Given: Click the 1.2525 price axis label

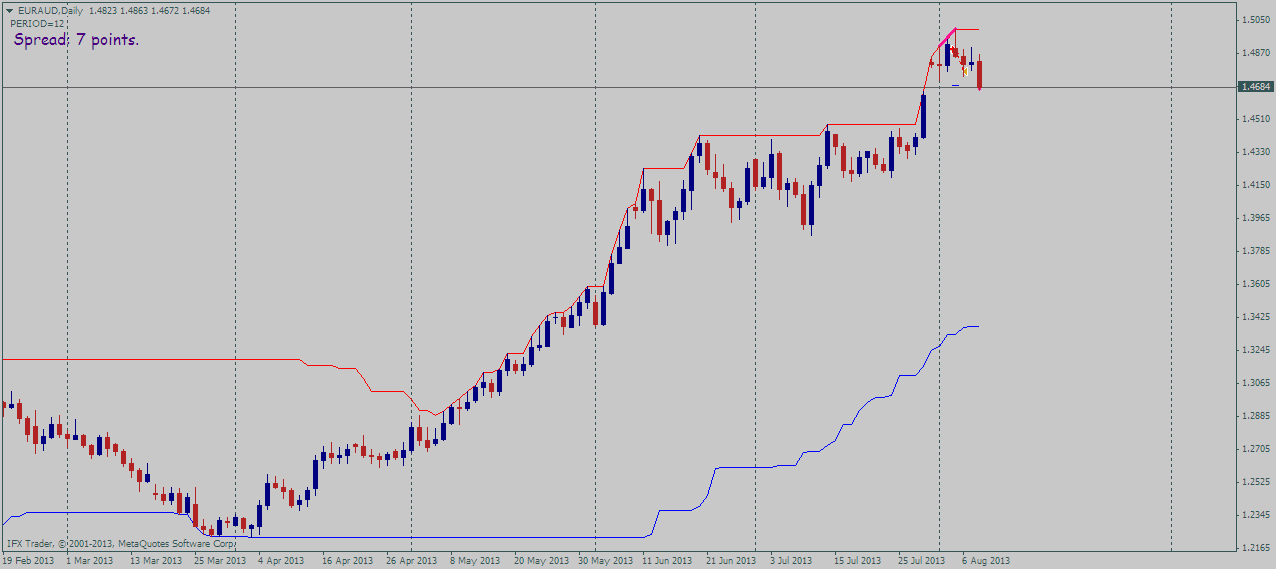Looking at the screenshot, I should click(1257, 482).
